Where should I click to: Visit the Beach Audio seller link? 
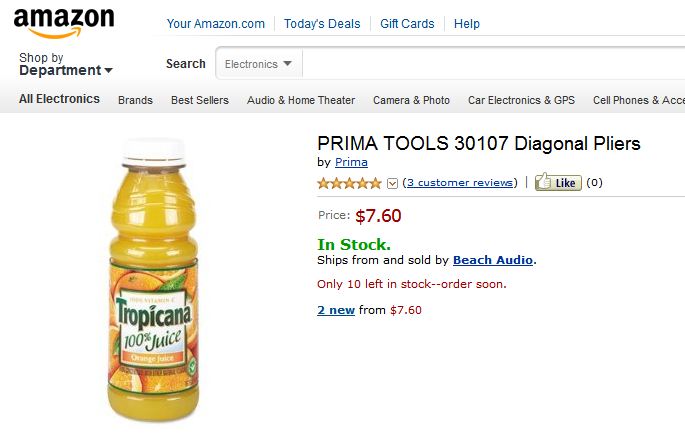493,260
